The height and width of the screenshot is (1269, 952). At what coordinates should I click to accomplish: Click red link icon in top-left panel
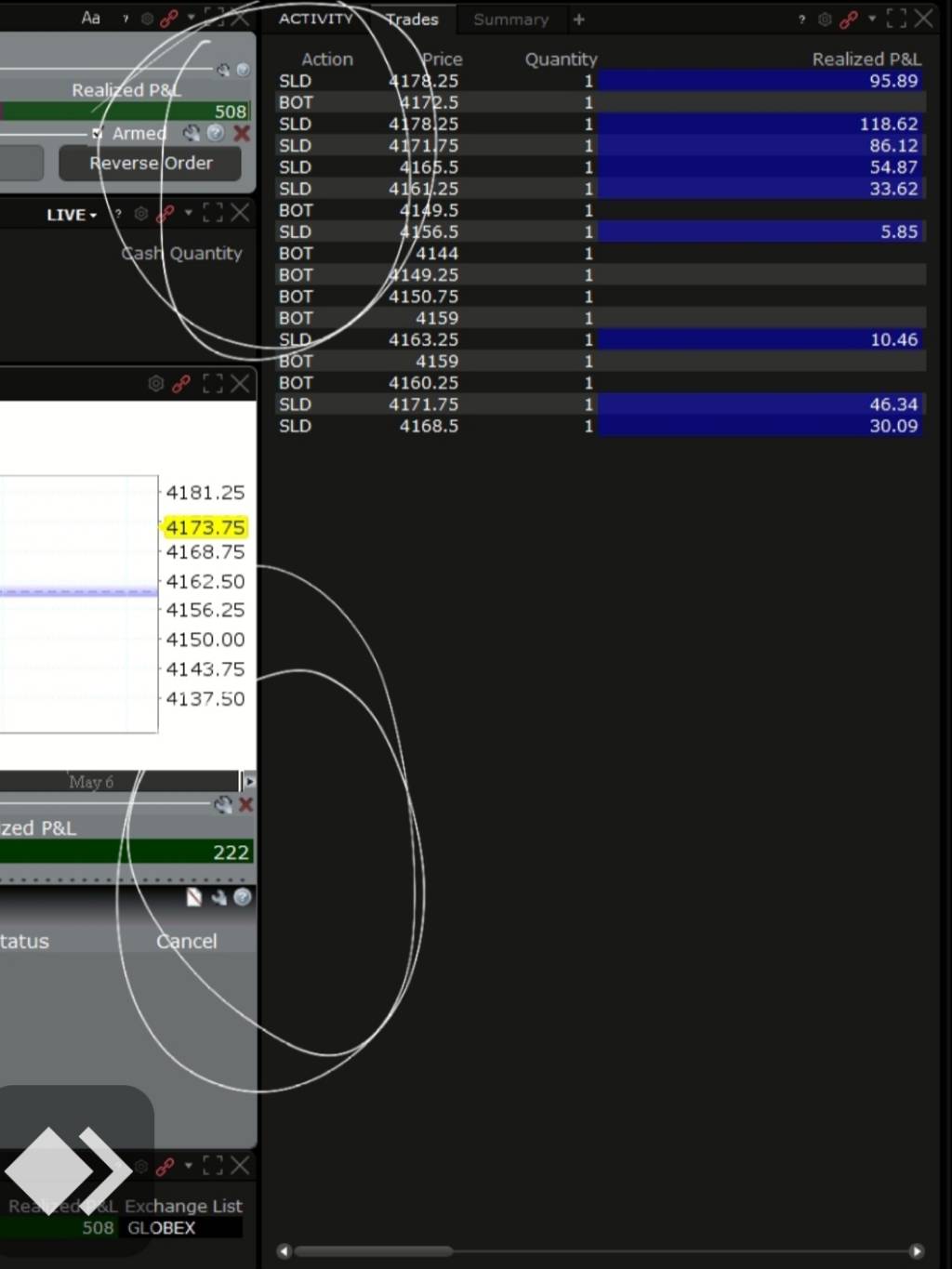[169, 19]
